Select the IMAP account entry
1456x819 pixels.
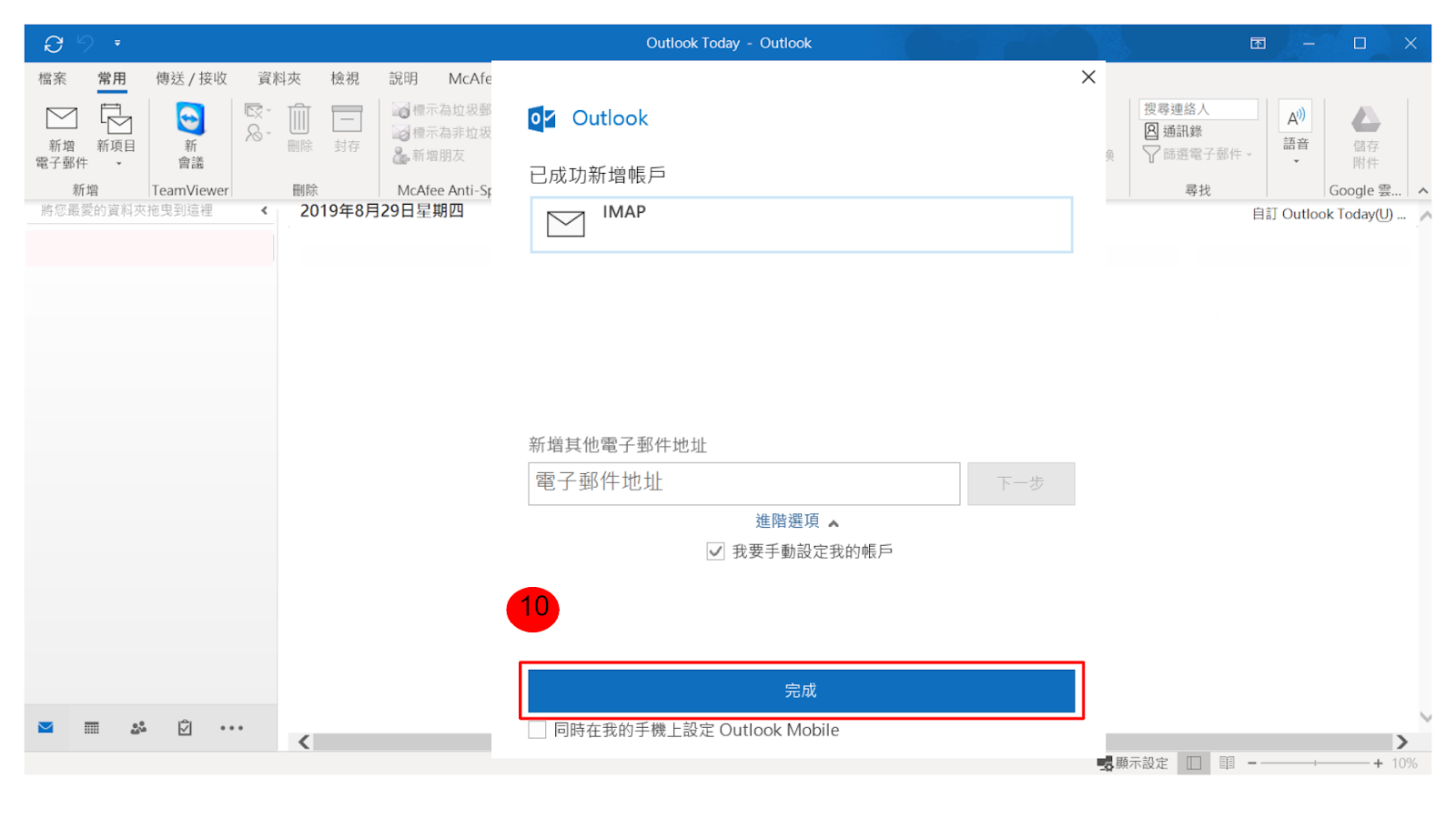click(x=801, y=225)
